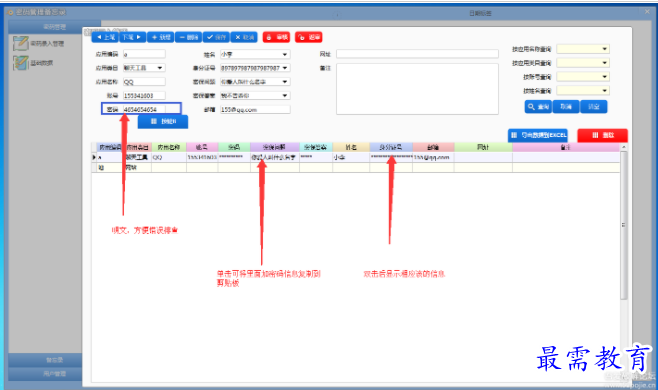Click the 备注 multiline text area

pos(417,89)
